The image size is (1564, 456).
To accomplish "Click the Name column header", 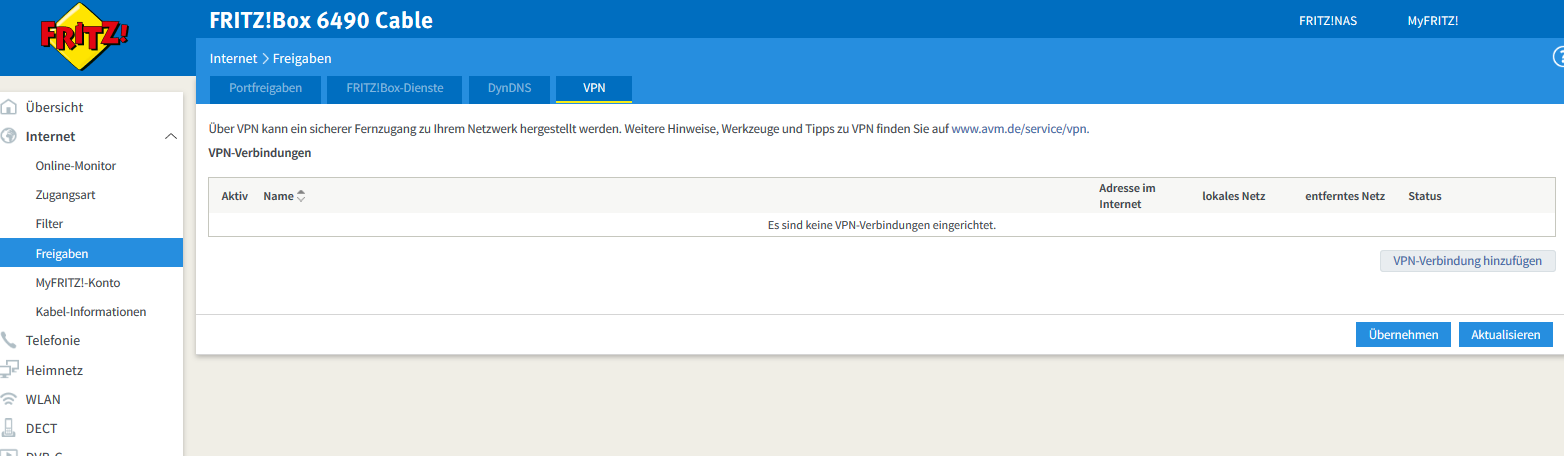I will (278, 196).
